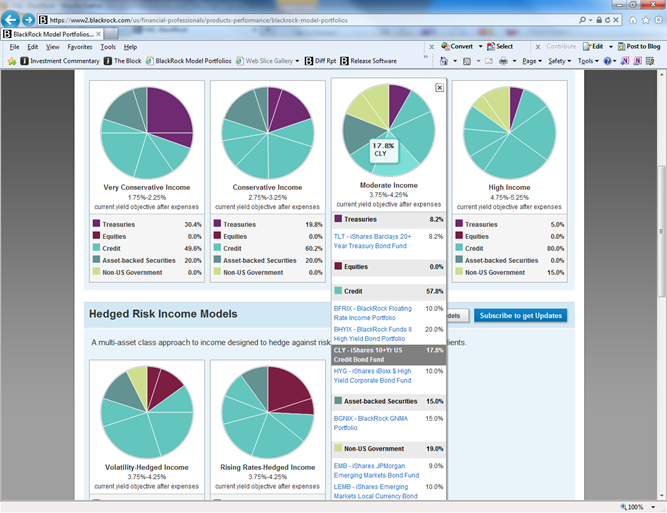667x513 pixels.
Task: Click the Send to OneNote icon
Action: coord(624,61)
